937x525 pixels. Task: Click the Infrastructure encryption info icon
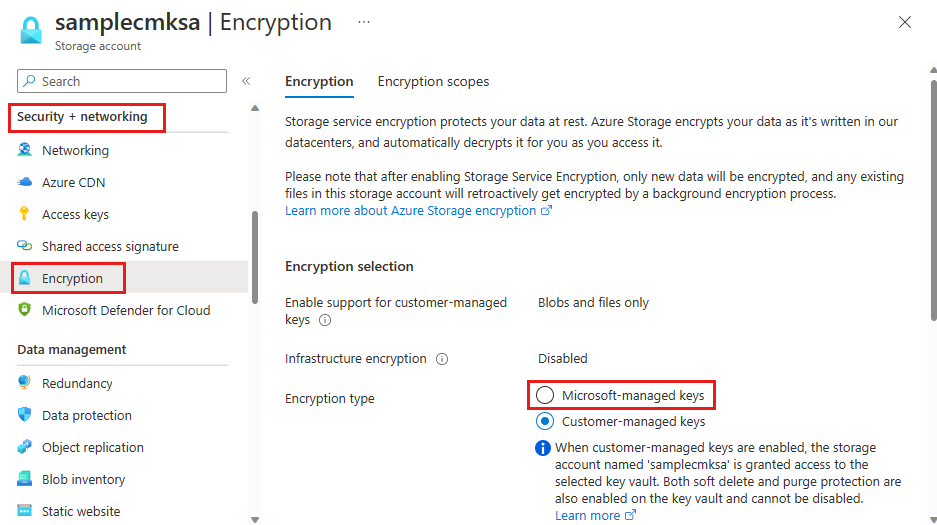point(442,359)
